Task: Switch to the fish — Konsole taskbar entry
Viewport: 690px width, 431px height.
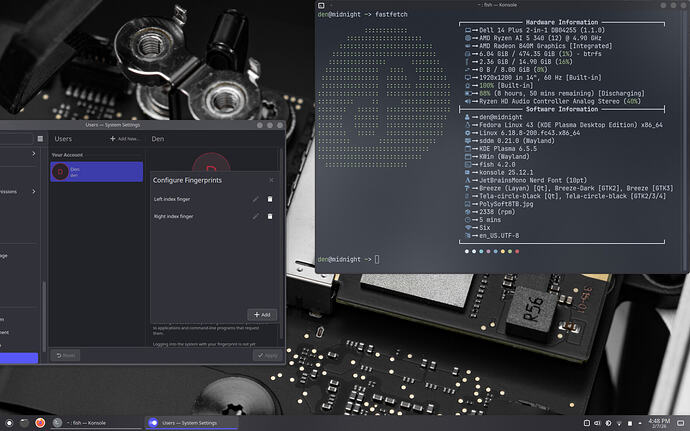Action: [97, 423]
